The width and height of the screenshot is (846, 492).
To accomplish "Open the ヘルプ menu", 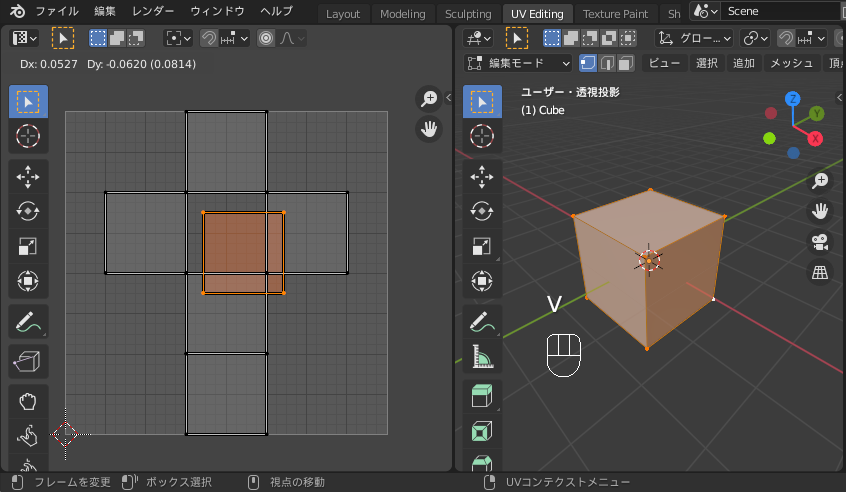I will click(x=276, y=11).
